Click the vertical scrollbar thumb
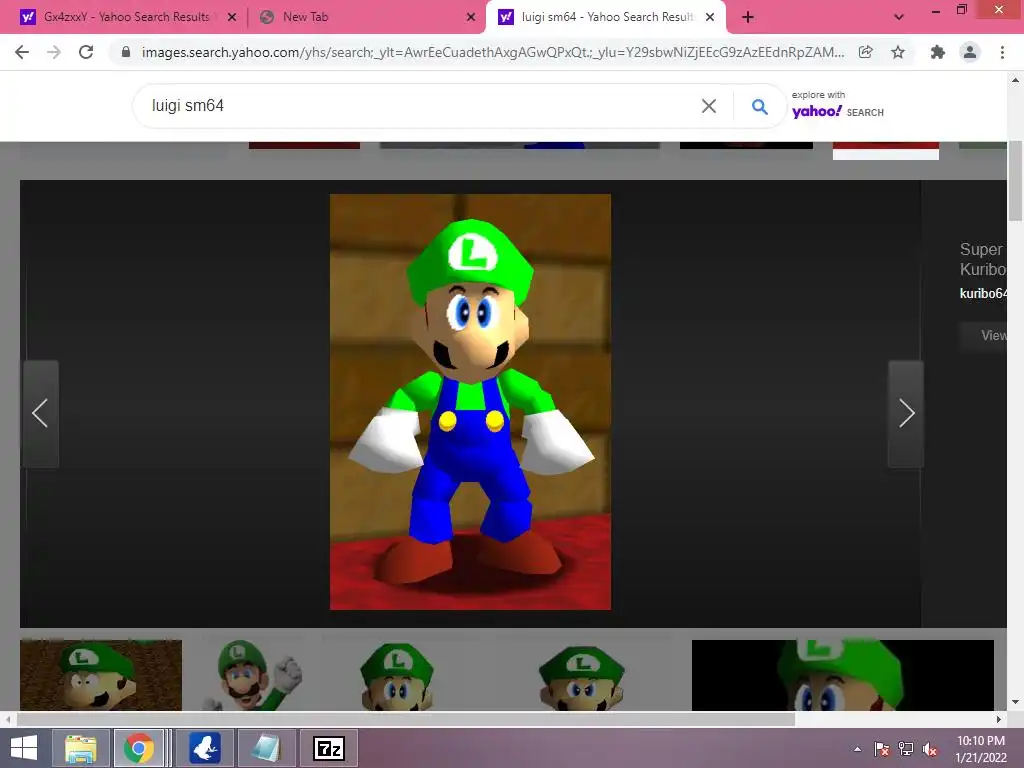Screen dimensions: 1024x768 (1015, 182)
